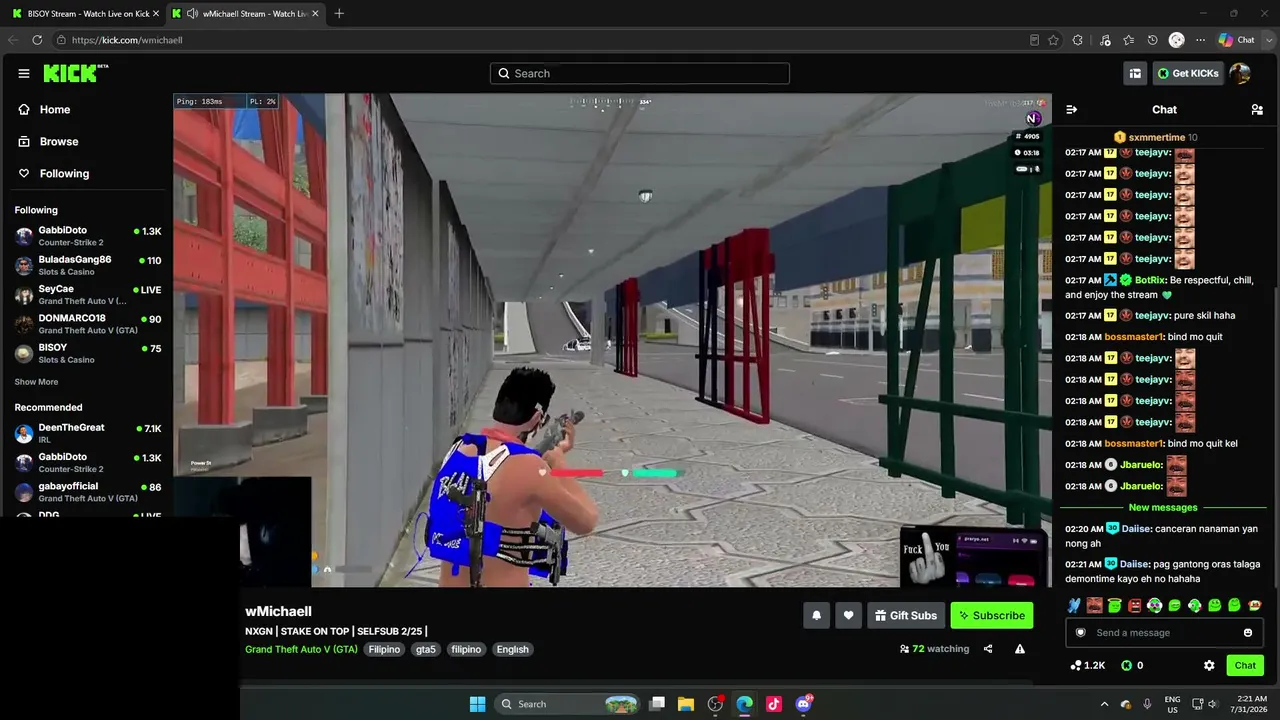Screen dimensions: 1280x720
Task: Open chat settings gear
Action: (1209, 666)
